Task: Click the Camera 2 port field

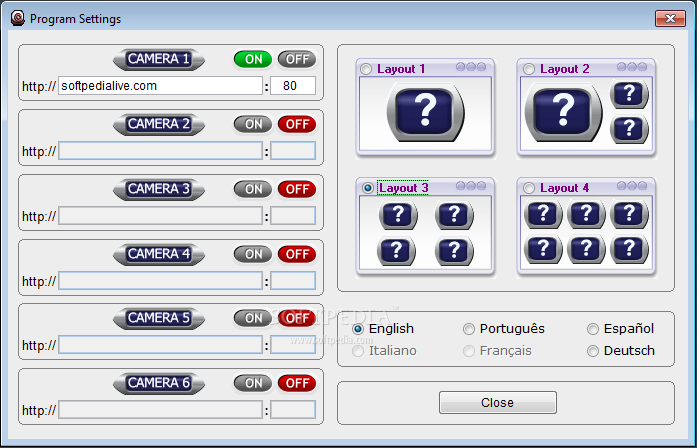Action: (x=293, y=151)
